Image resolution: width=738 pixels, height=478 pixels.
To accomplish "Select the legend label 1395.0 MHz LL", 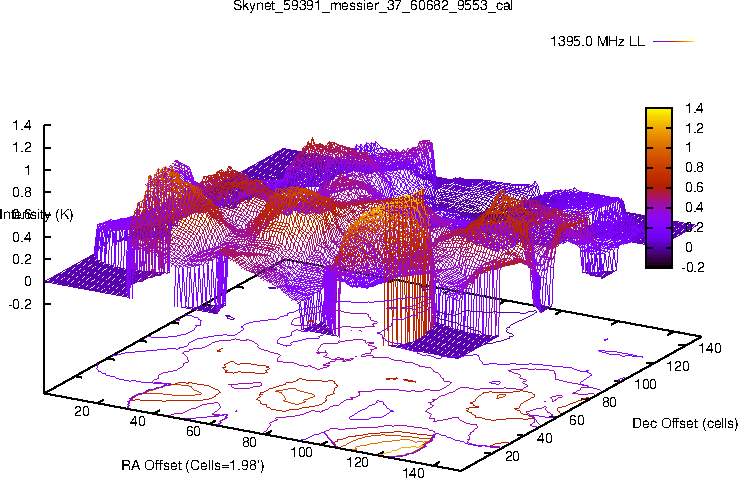I will (x=597, y=41).
